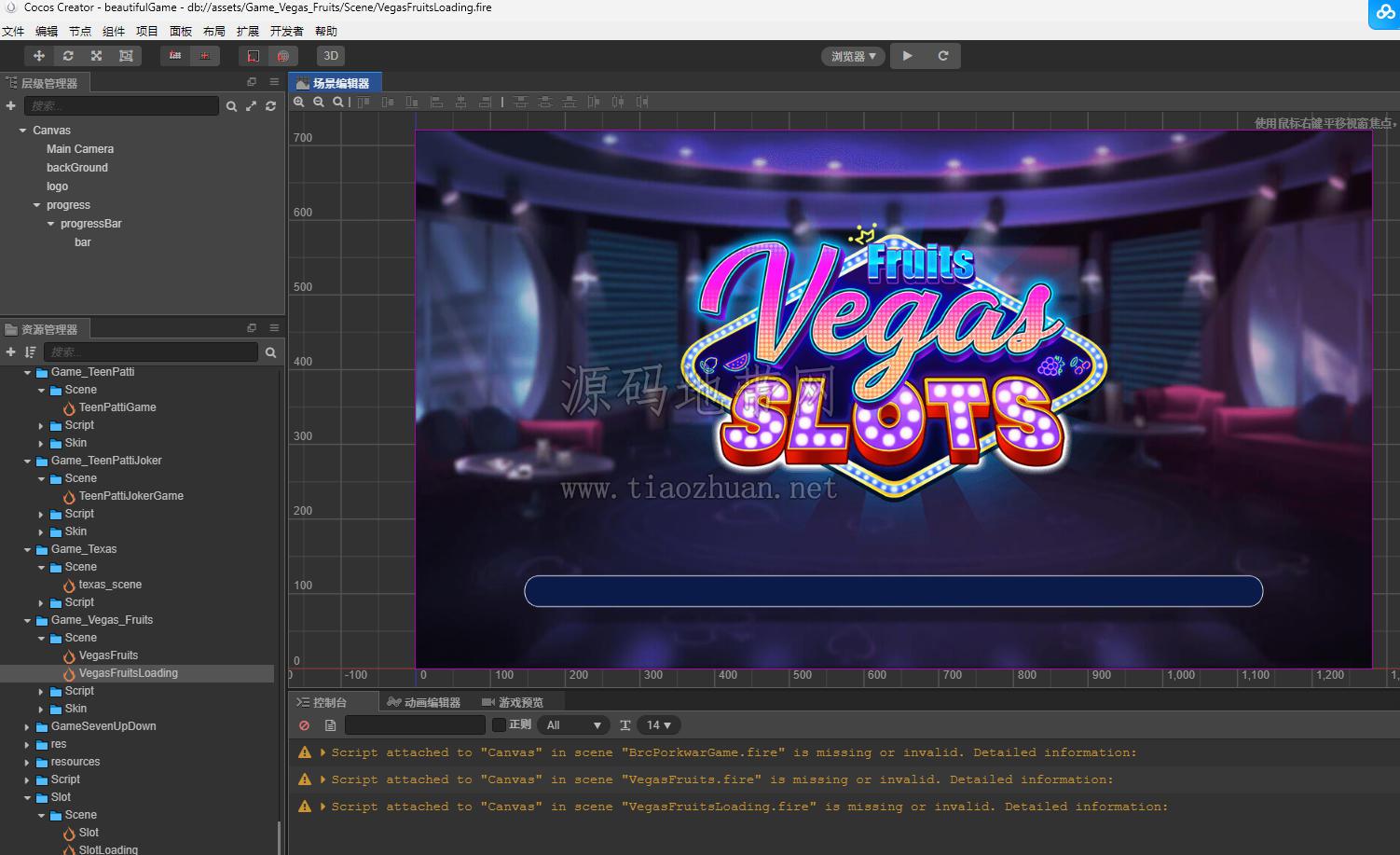Open the TeenPattiGame scene file
This screenshot has width=1400, height=855.
click(x=117, y=407)
